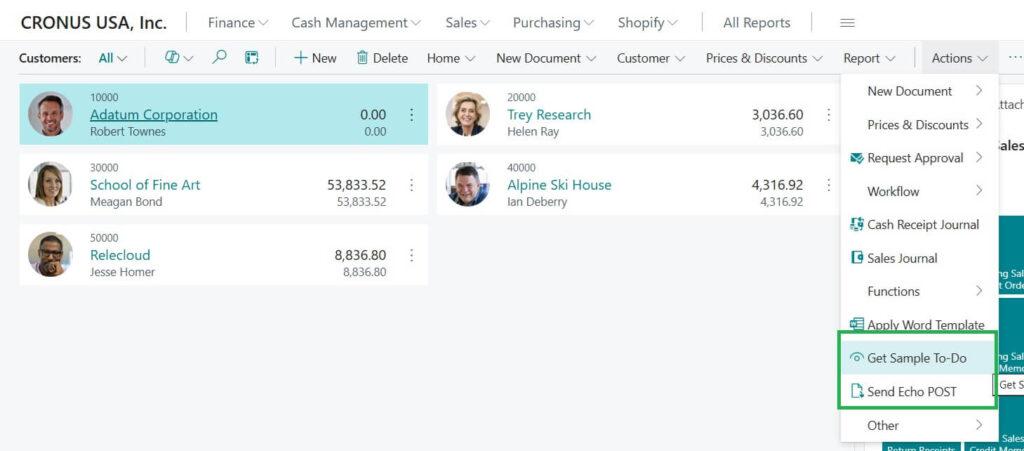Expand the Sales navigation menu

tap(467, 23)
